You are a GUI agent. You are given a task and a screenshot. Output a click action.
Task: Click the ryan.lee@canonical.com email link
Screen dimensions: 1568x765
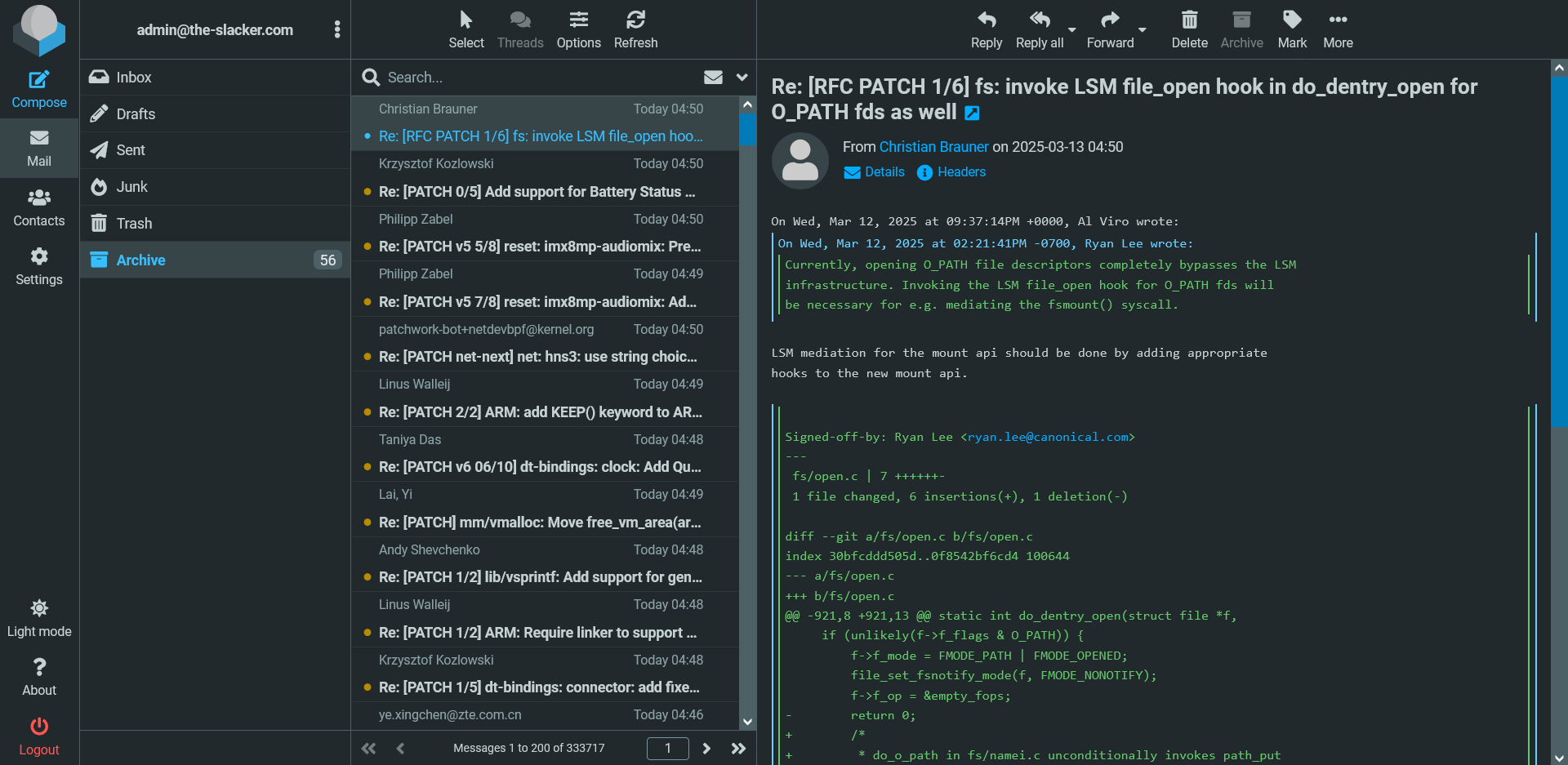[1048, 437]
